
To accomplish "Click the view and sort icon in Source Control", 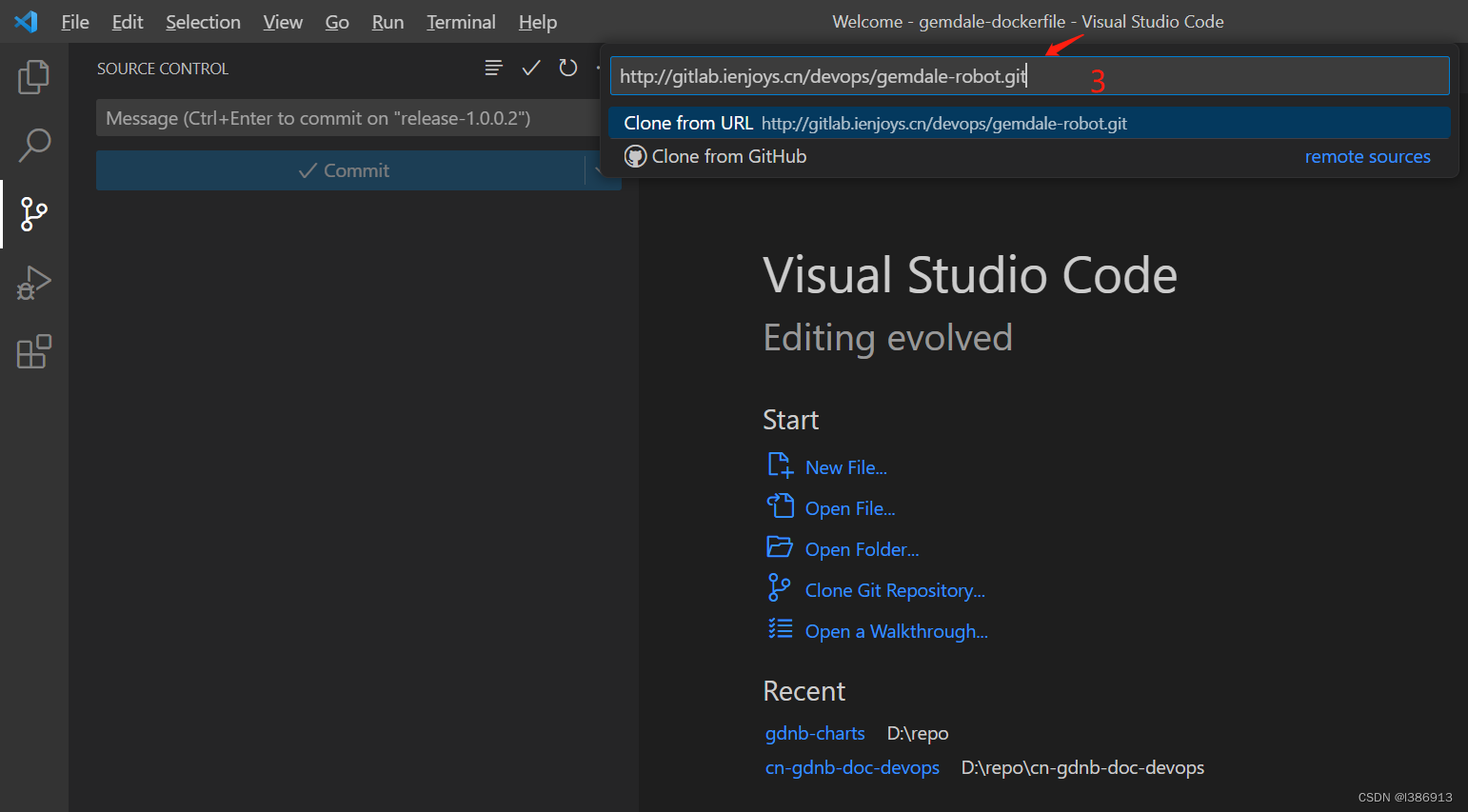I will (493, 68).
